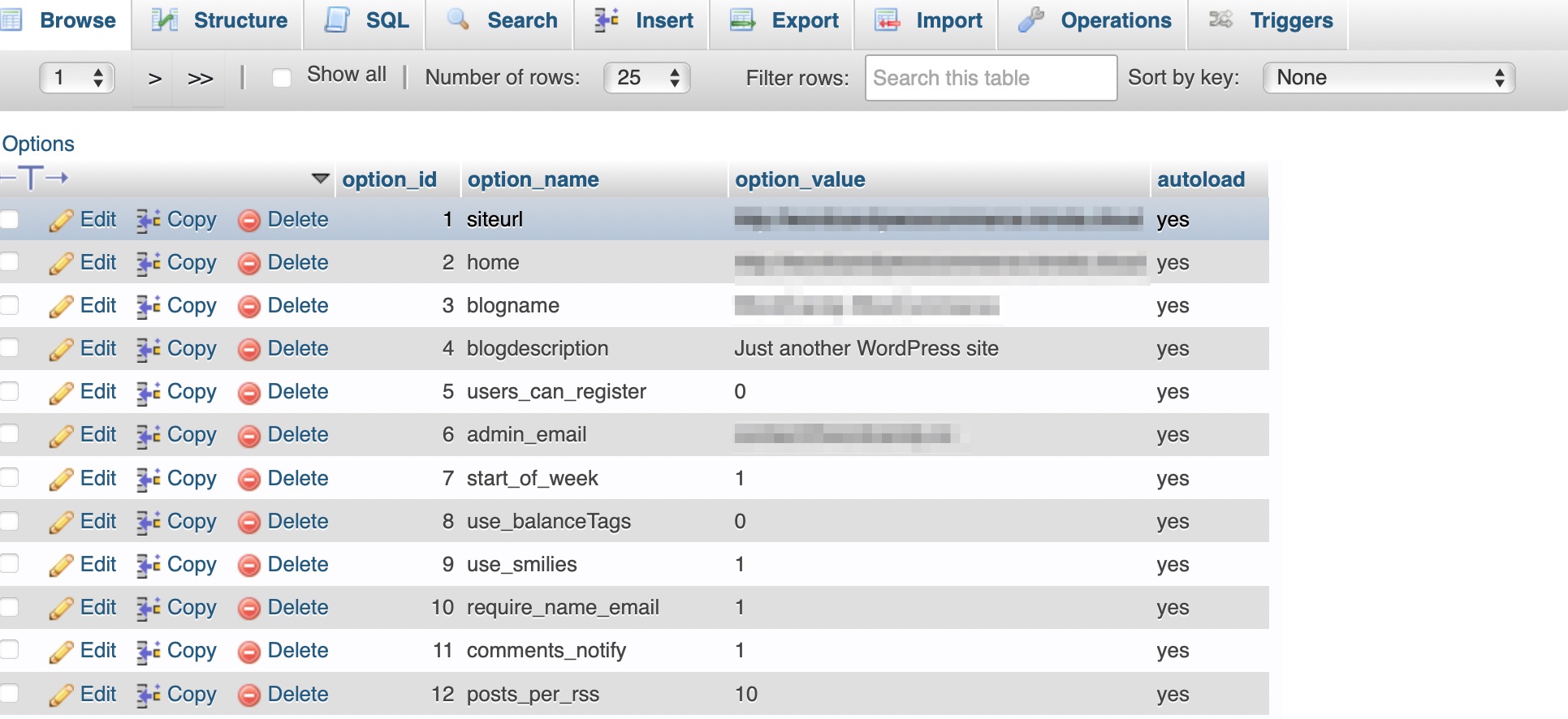The width and height of the screenshot is (1568, 719).
Task: Click the pencil Edit icon for siteurl
Action: pos(61,221)
